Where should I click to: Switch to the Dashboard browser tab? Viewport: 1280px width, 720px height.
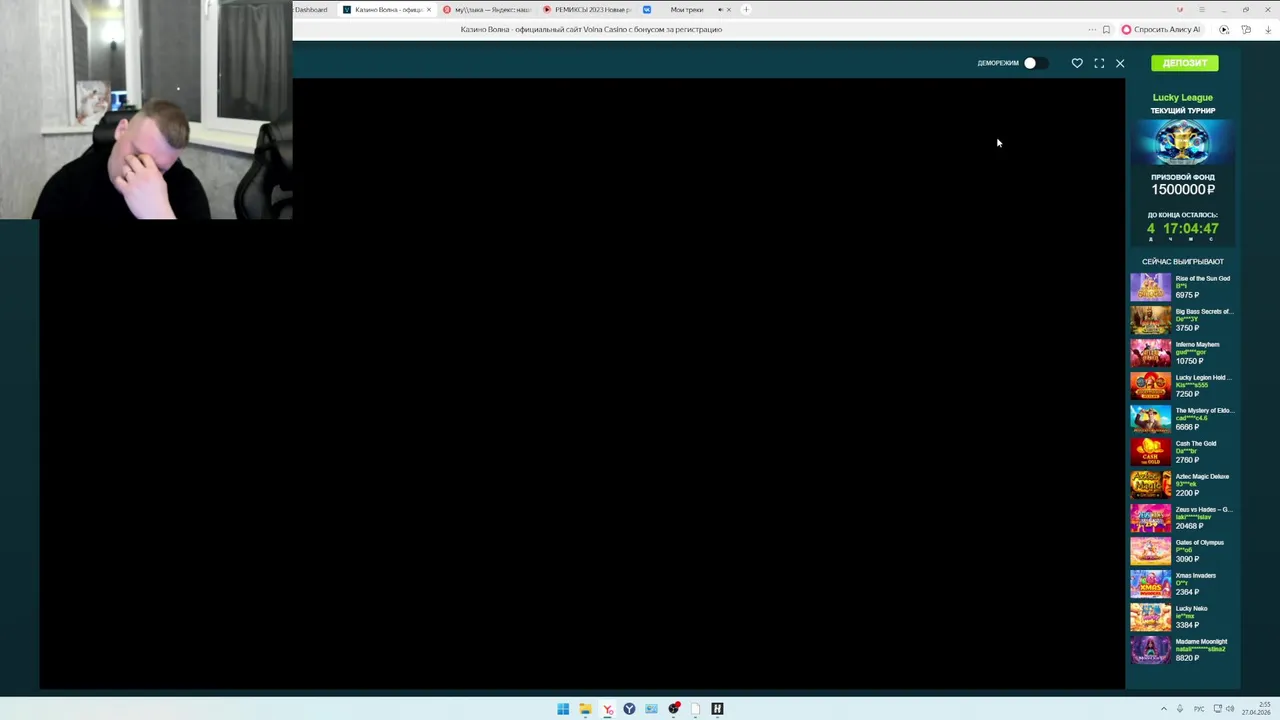pyautogui.click(x=311, y=10)
